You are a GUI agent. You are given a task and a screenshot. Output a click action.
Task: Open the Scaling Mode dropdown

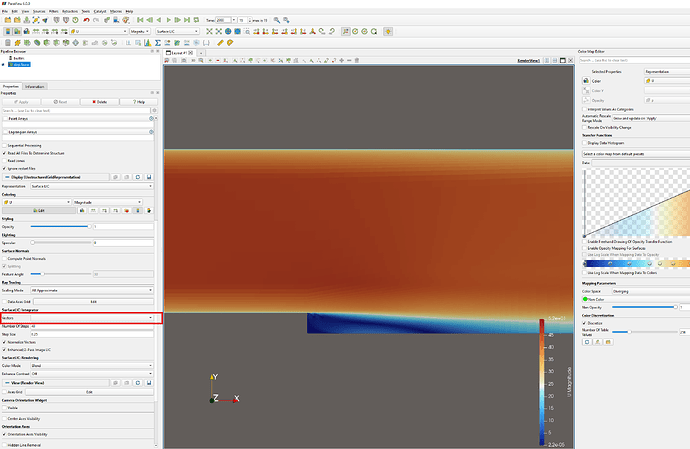point(92,291)
